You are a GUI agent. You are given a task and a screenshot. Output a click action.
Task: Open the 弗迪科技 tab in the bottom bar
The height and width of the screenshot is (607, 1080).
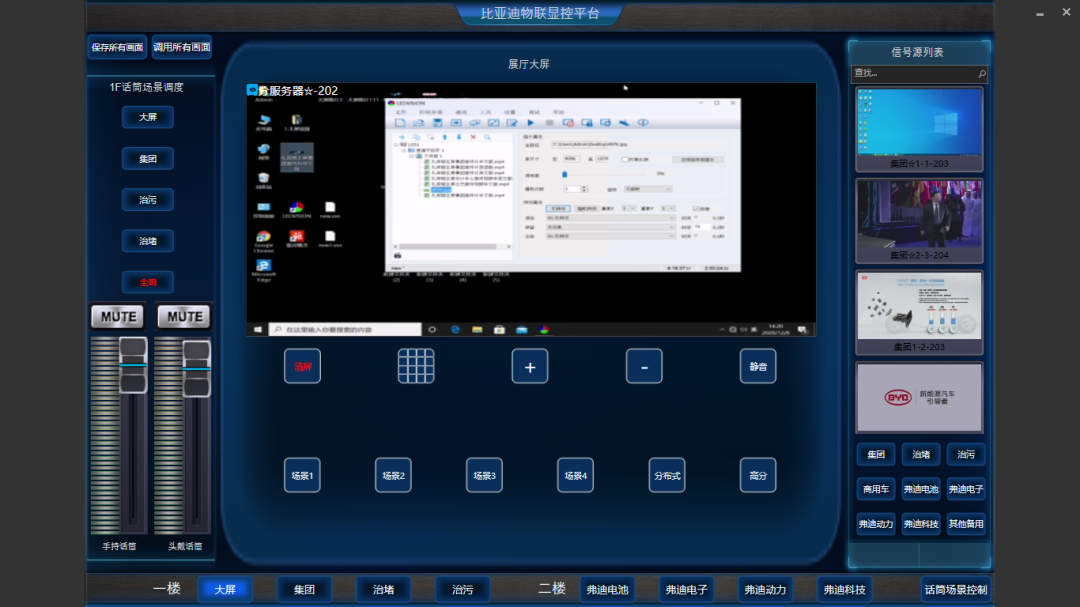click(x=844, y=589)
